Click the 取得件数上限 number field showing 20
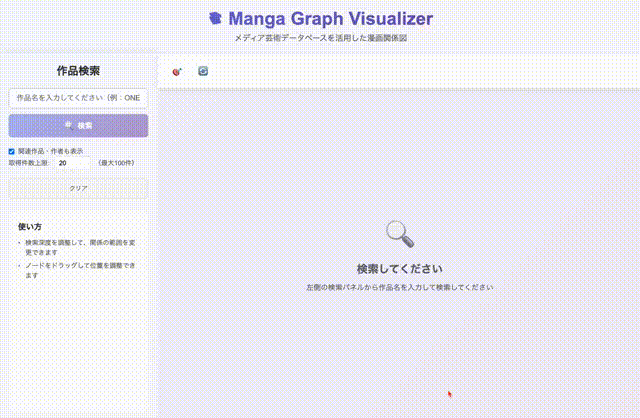The height and width of the screenshot is (418, 640). 73,163
